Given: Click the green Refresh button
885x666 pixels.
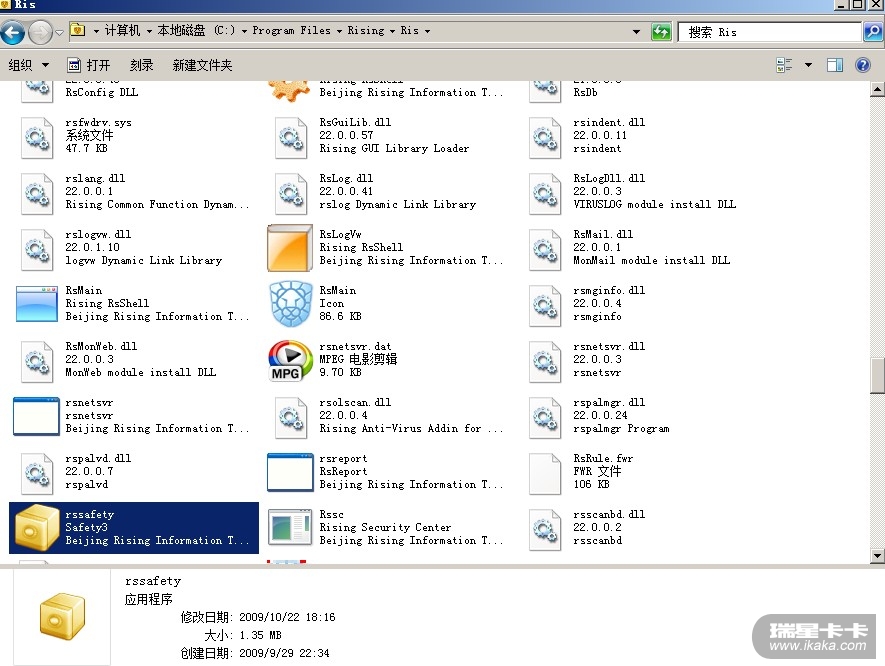Looking at the screenshot, I should click(661, 32).
